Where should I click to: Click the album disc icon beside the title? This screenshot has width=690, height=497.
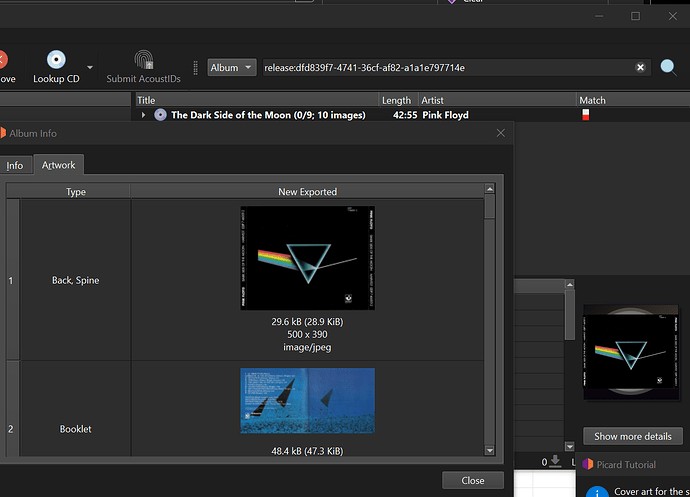[x=161, y=115]
